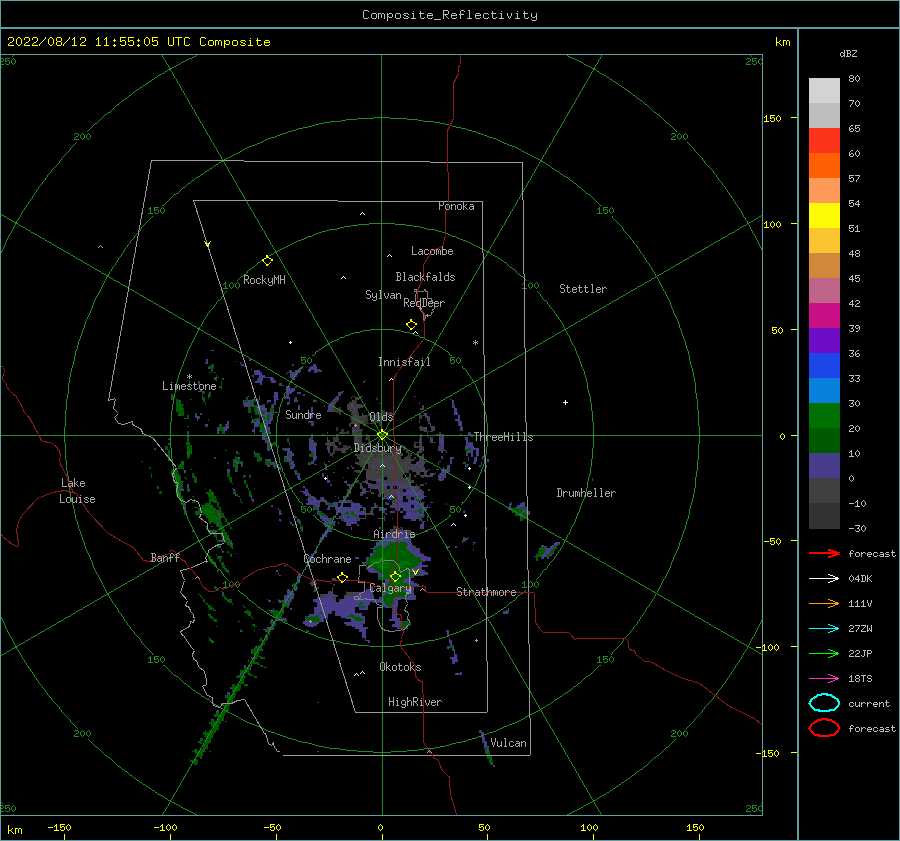Image resolution: width=900 pixels, height=841 pixels.
Task: Click the Innisfail label
Action: click(404, 362)
